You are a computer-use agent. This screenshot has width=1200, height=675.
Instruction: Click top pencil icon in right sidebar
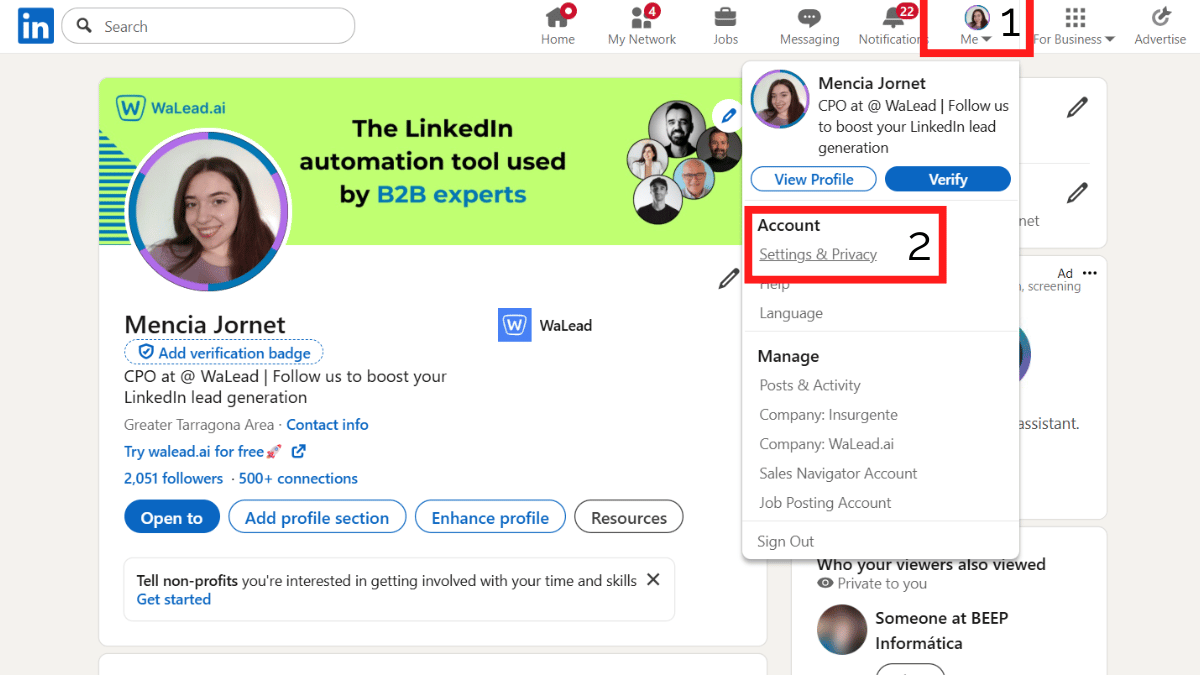[1077, 107]
